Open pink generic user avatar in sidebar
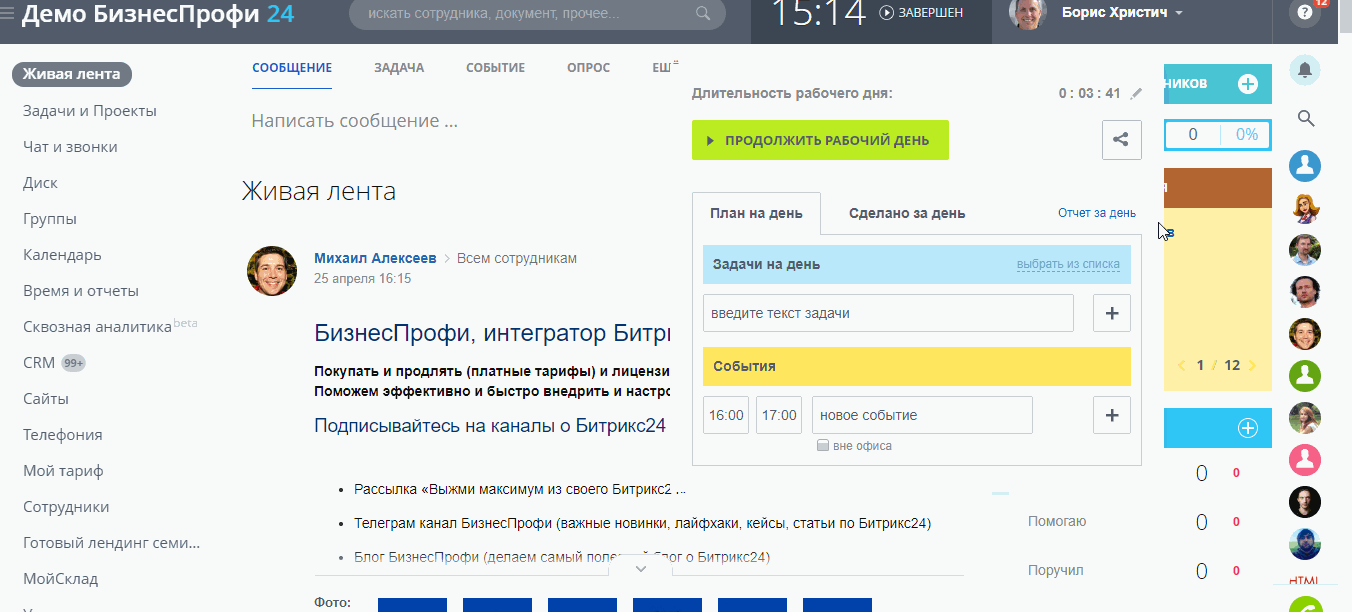 click(x=1305, y=460)
